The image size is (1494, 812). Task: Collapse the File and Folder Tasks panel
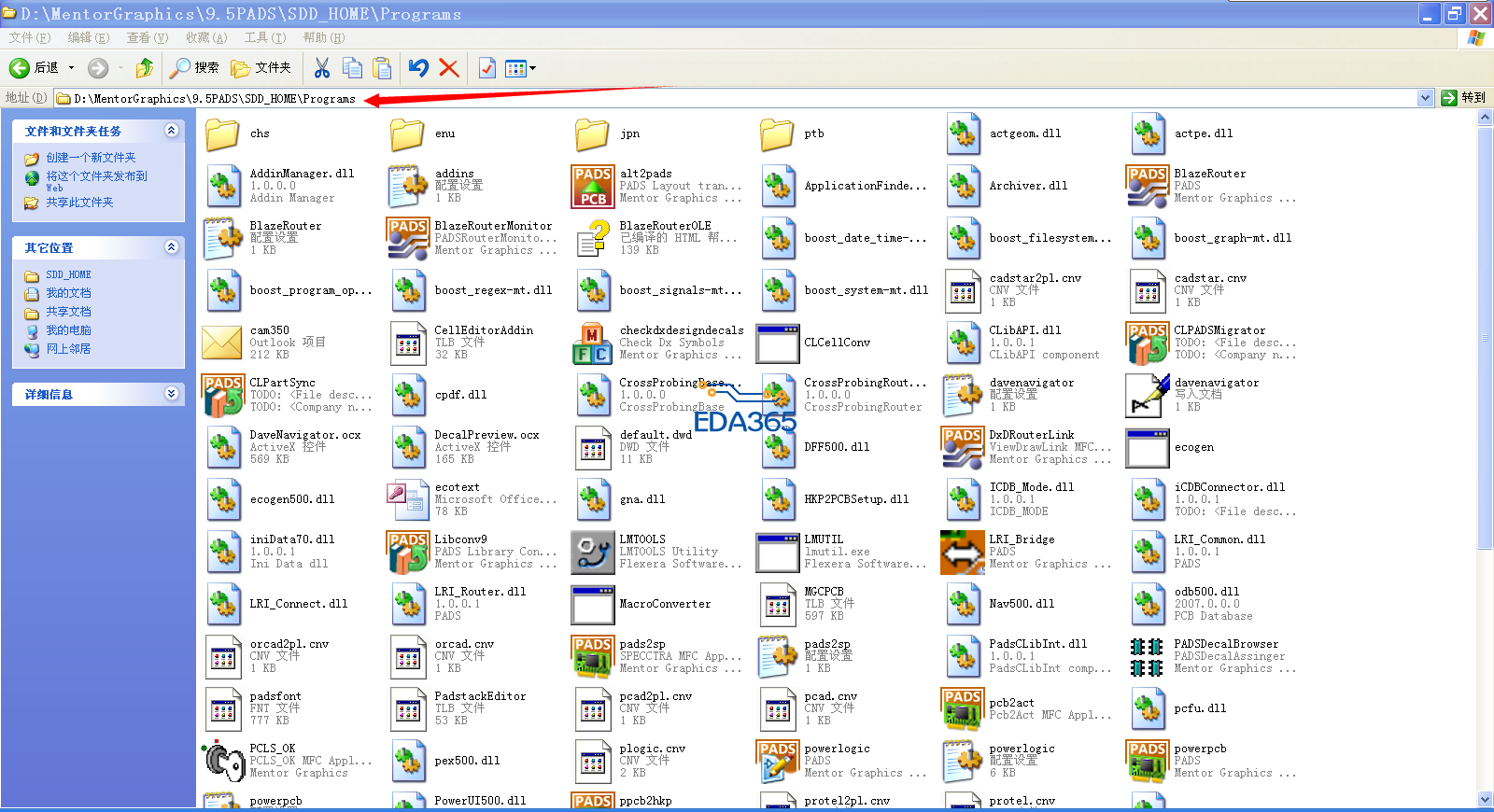pos(172,131)
